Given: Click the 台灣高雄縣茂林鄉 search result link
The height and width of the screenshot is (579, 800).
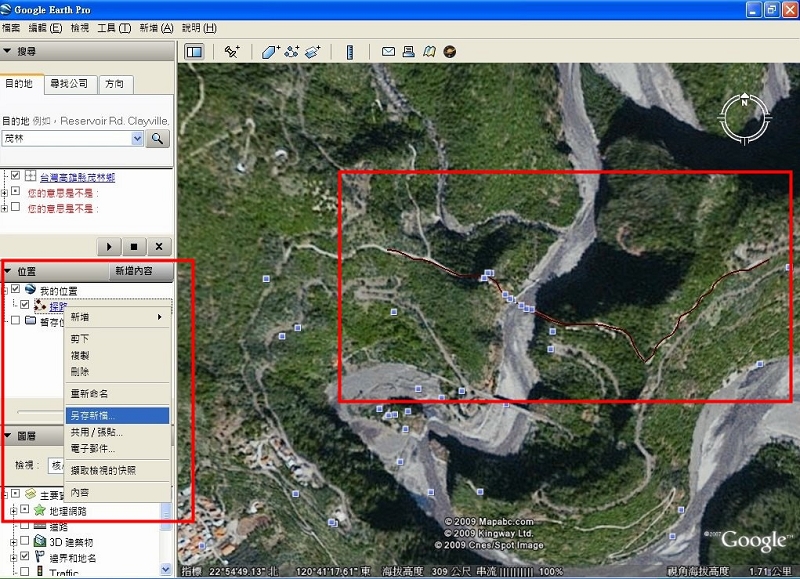Looking at the screenshot, I should (77, 177).
